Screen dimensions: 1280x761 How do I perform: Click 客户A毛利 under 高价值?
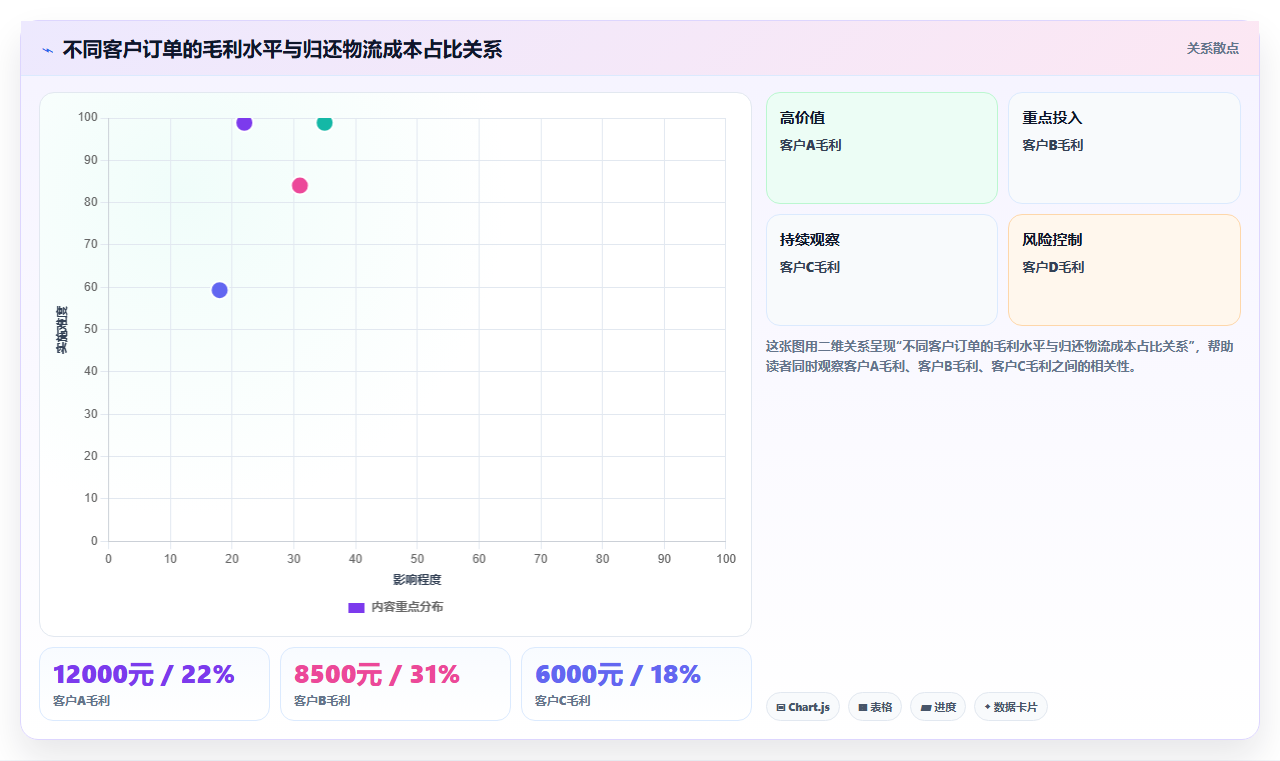click(811, 145)
